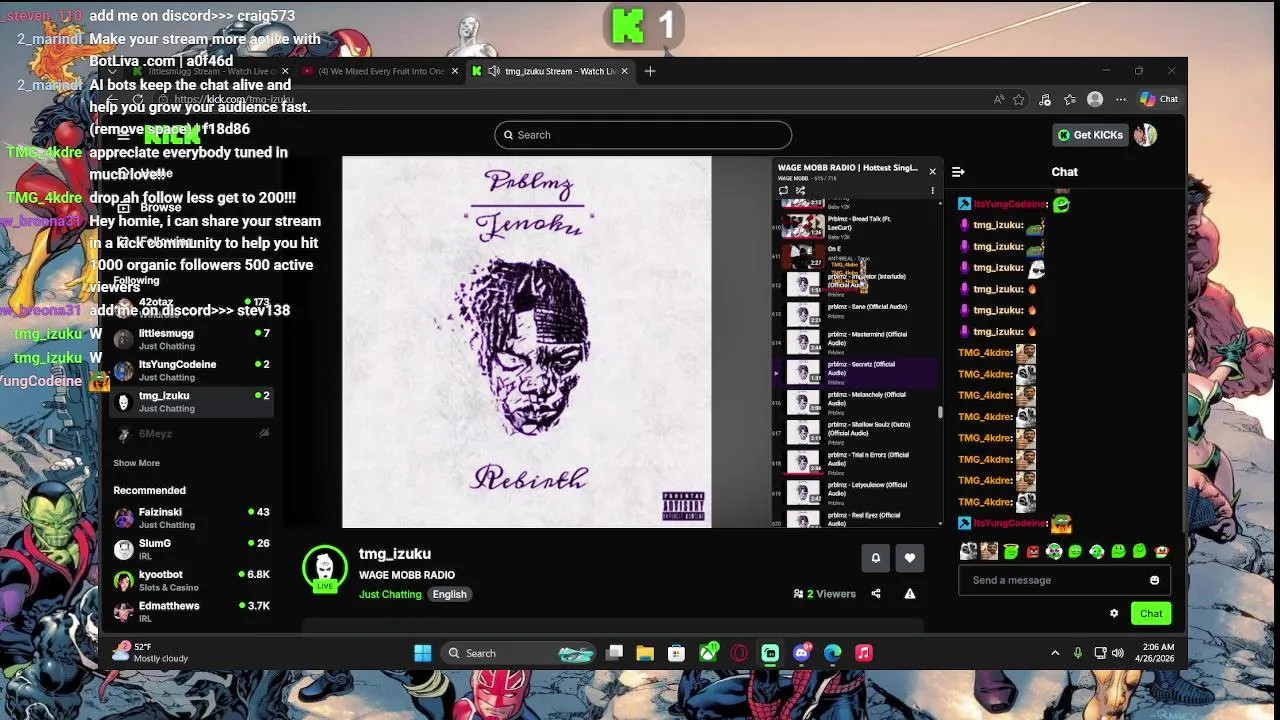Click the tab audio speaker icon

point(494,71)
